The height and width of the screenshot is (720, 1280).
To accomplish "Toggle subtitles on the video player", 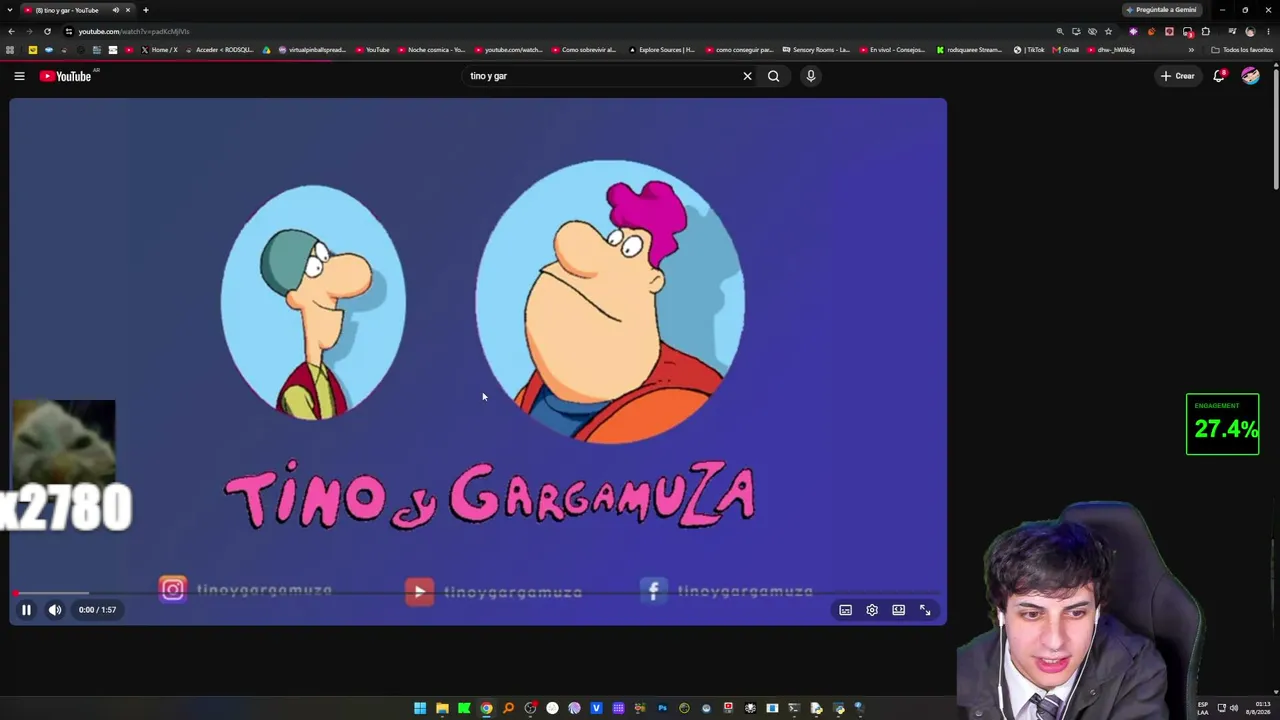I will 845,610.
